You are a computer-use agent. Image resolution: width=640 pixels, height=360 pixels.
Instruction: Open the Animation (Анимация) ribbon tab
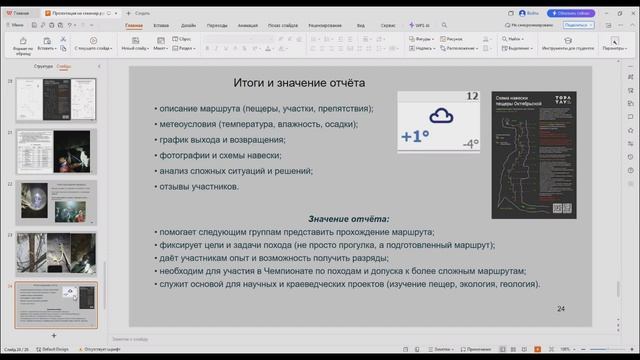[248, 25]
